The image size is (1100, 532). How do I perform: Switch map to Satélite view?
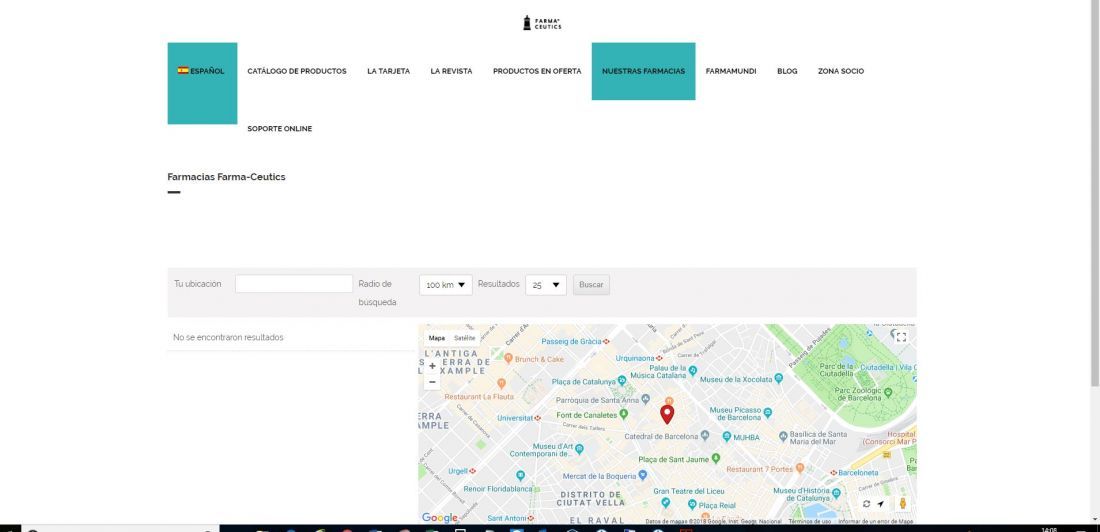464,338
